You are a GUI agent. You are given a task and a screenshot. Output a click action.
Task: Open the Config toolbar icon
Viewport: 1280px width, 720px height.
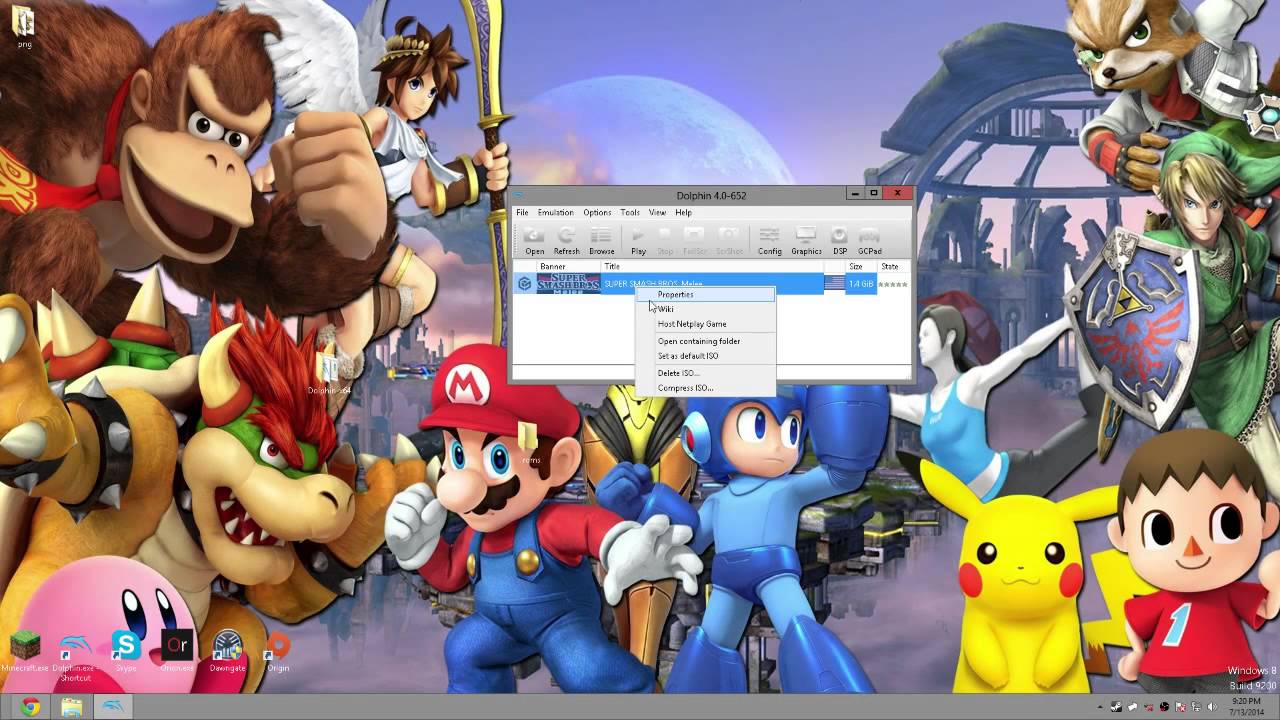pyautogui.click(x=769, y=240)
